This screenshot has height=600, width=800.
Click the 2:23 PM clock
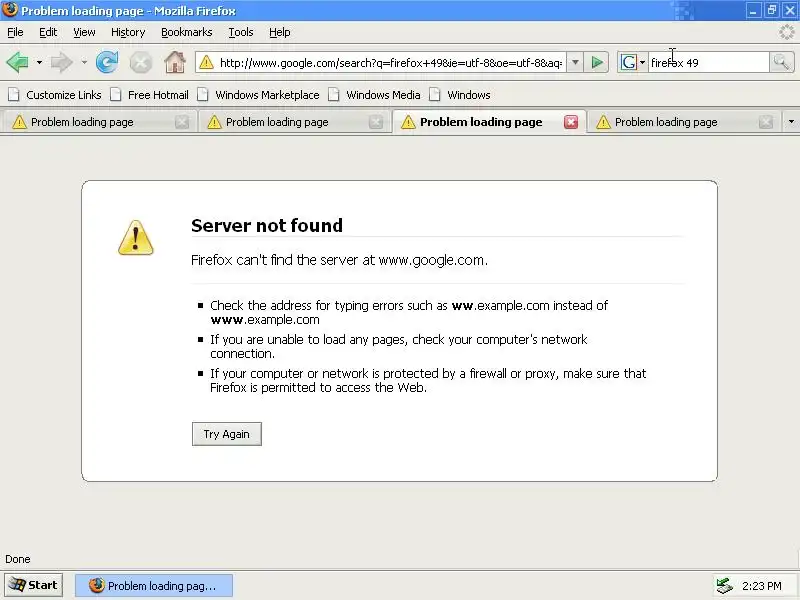762,586
